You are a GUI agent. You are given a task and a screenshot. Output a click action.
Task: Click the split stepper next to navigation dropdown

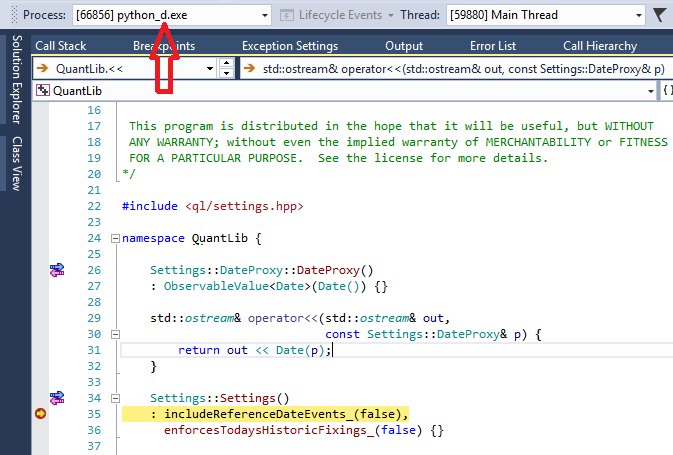pos(227,68)
